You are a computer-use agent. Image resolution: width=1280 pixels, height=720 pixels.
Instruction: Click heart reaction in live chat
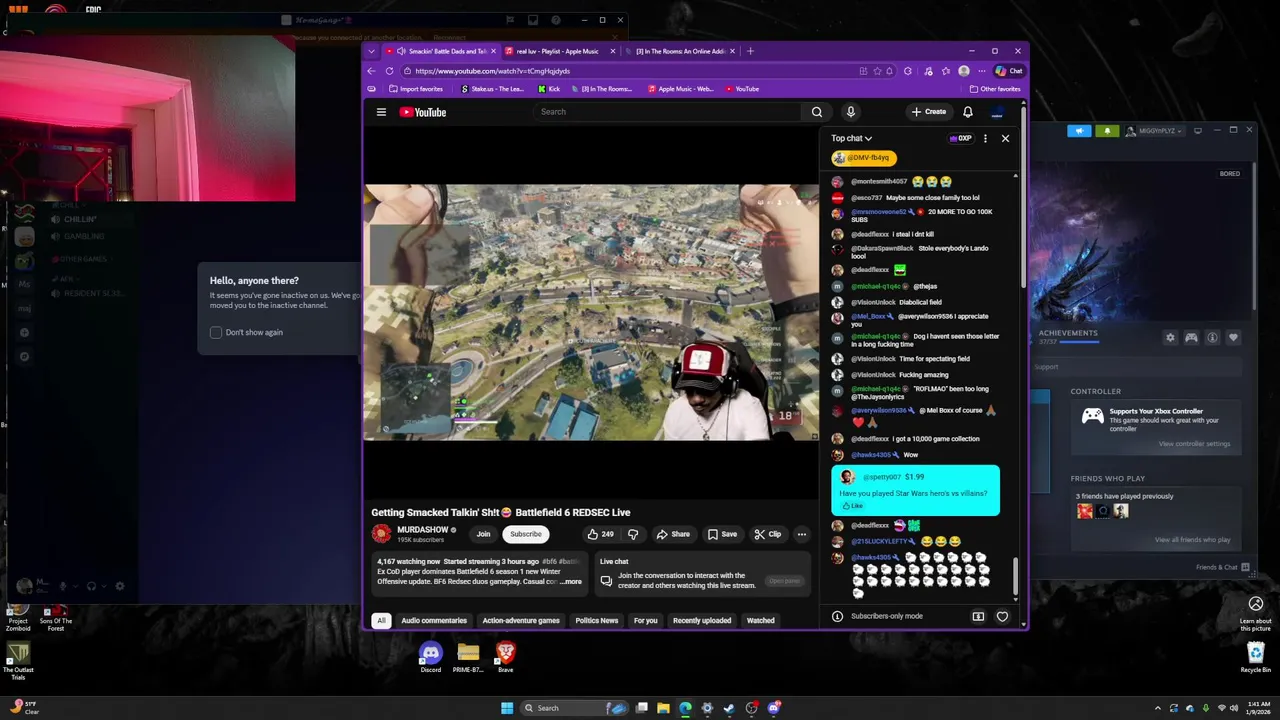tap(1002, 617)
